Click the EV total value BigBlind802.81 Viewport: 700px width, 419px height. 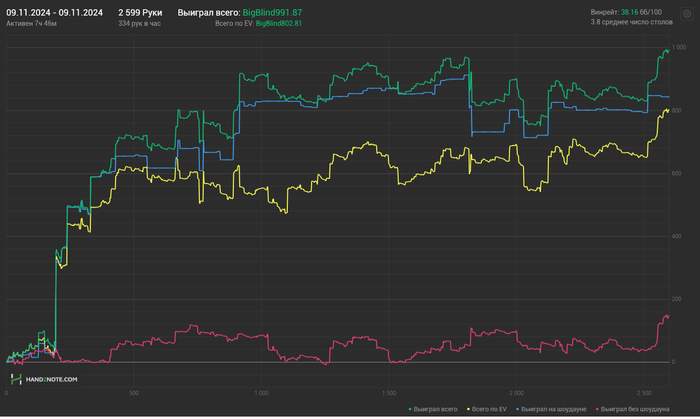coord(279,23)
